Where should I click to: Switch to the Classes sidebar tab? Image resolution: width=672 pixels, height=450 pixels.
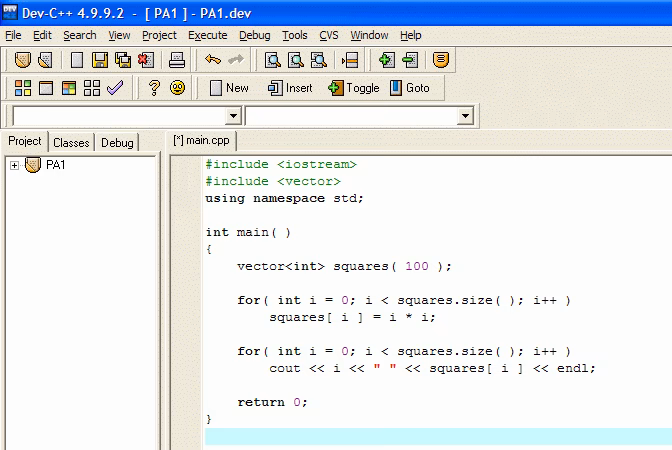point(71,143)
